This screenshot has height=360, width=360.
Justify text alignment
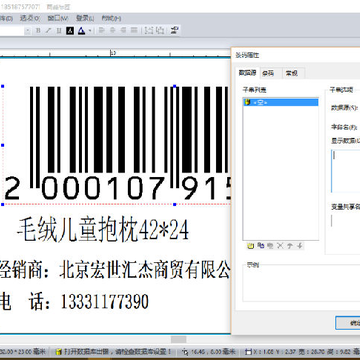click(134, 31)
